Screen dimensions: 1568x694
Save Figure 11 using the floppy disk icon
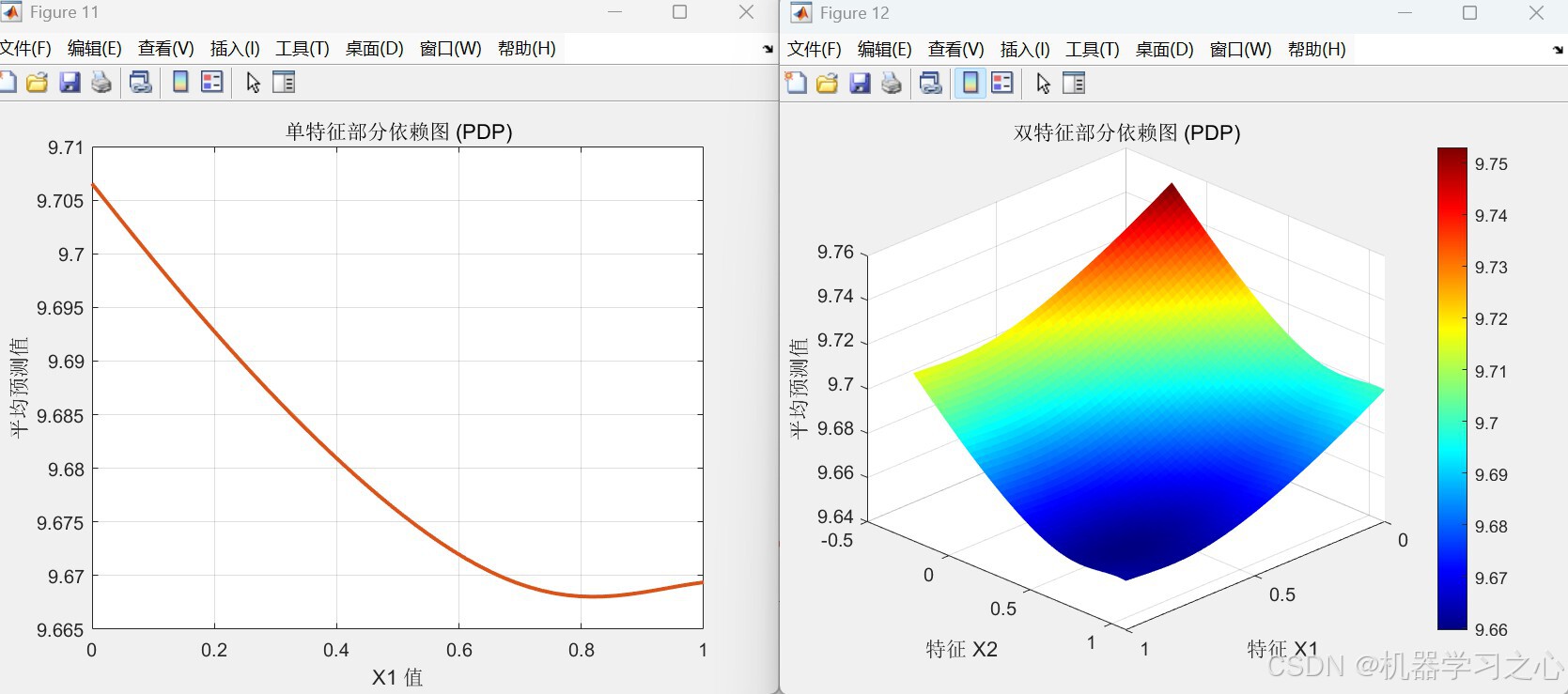click(70, 83)
